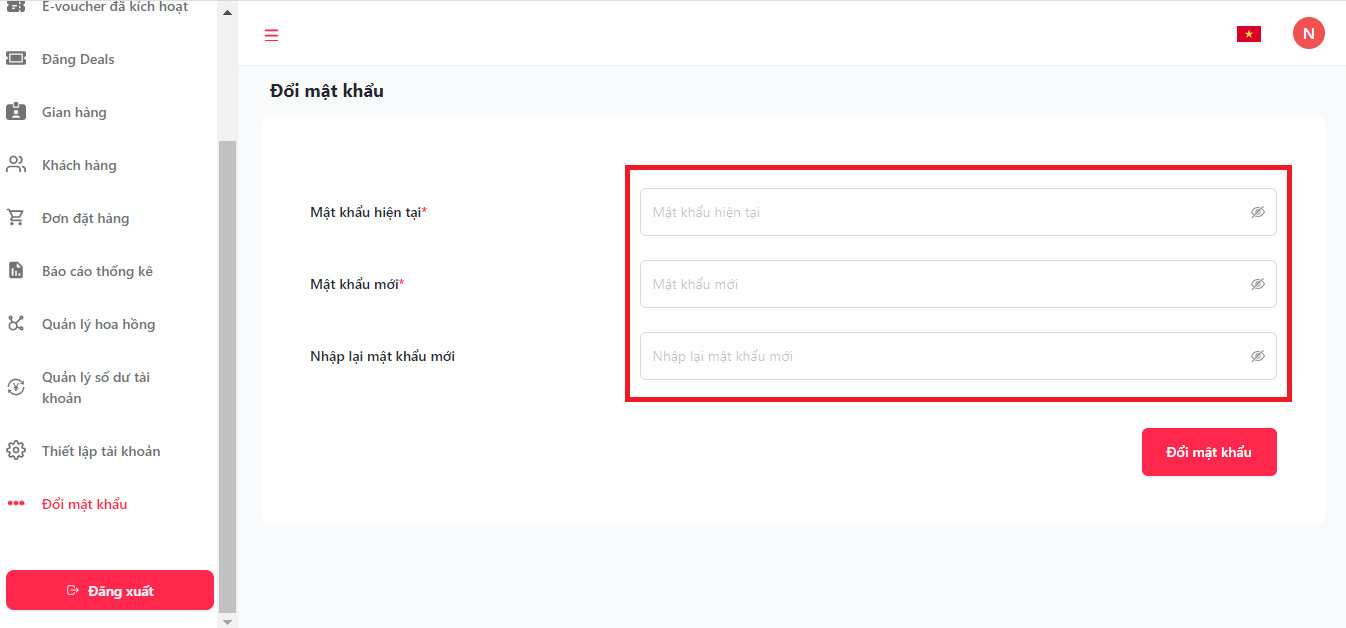Toggle visibility of Mật khẩu mới field
The image size is (1346, 628).
click(x=1257, y=284)
